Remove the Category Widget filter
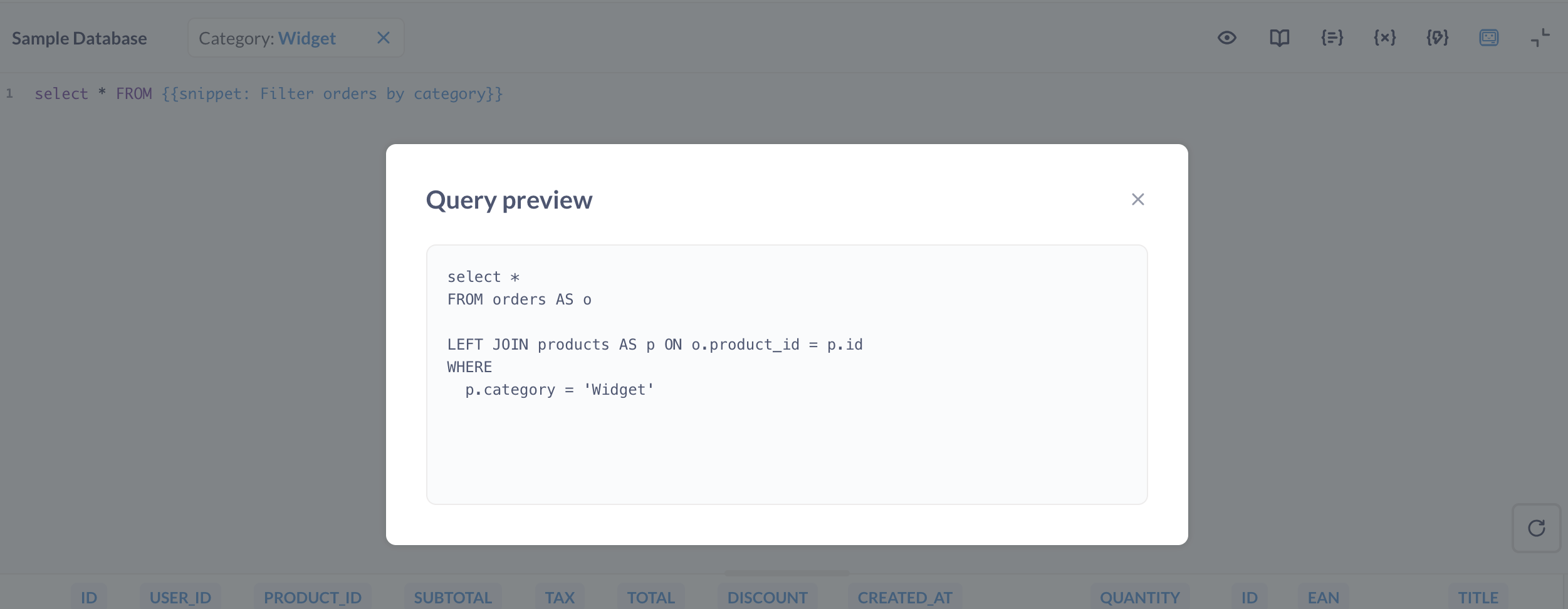The width and height of the screenshot is (1568, 609). point(384,38)
